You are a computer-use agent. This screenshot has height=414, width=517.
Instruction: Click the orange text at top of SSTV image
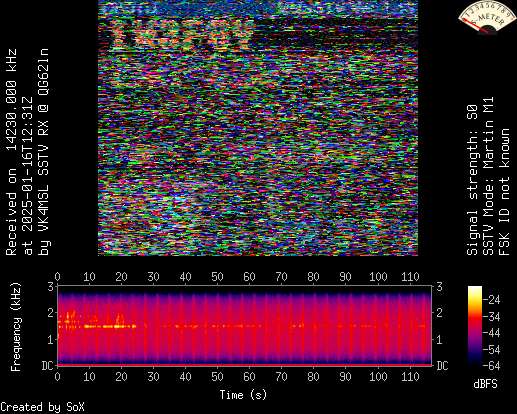[x=182, y=33]
